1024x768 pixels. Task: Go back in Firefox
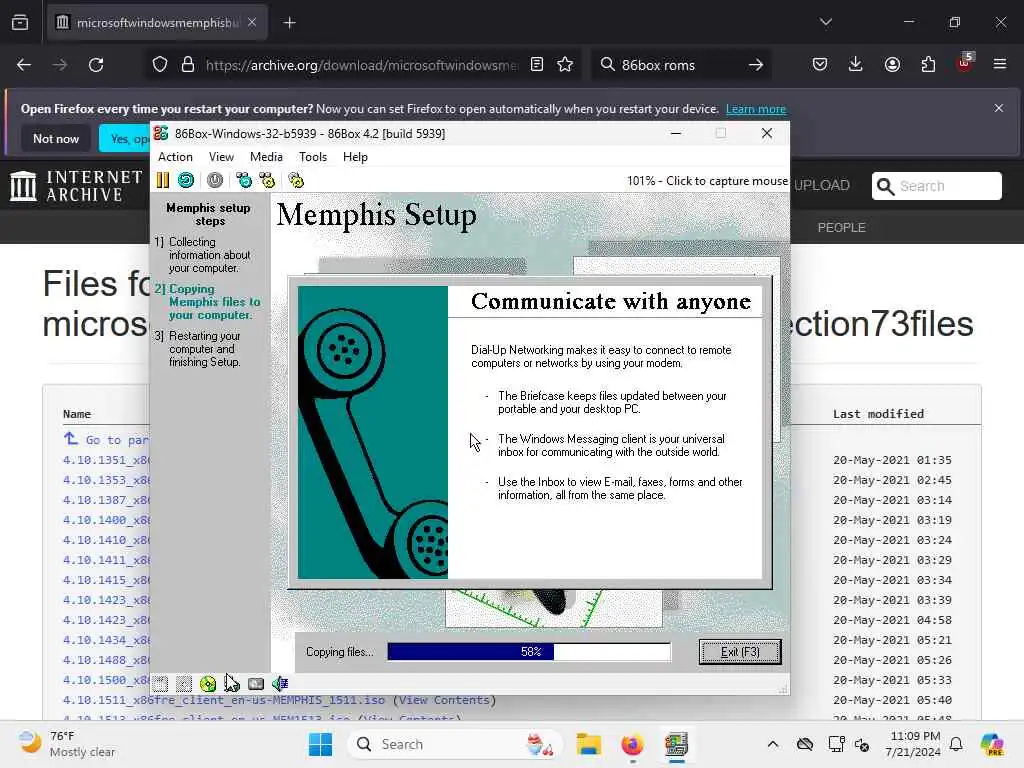point(24,65)
